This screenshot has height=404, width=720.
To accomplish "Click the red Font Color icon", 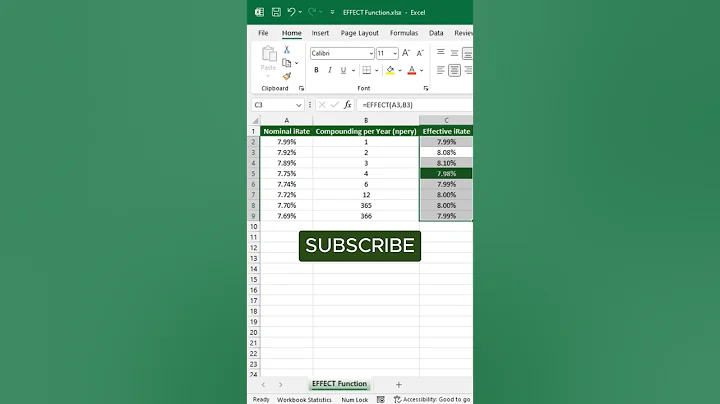I will coord(411,70).
